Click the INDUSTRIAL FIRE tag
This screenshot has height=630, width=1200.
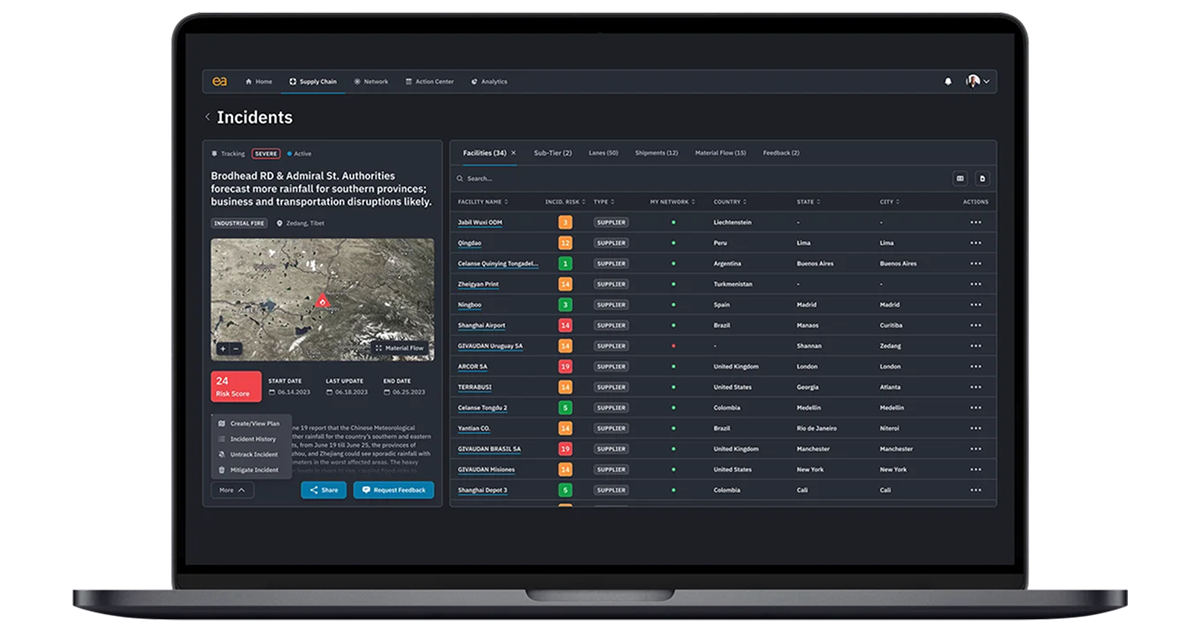(x=240, y=223)
